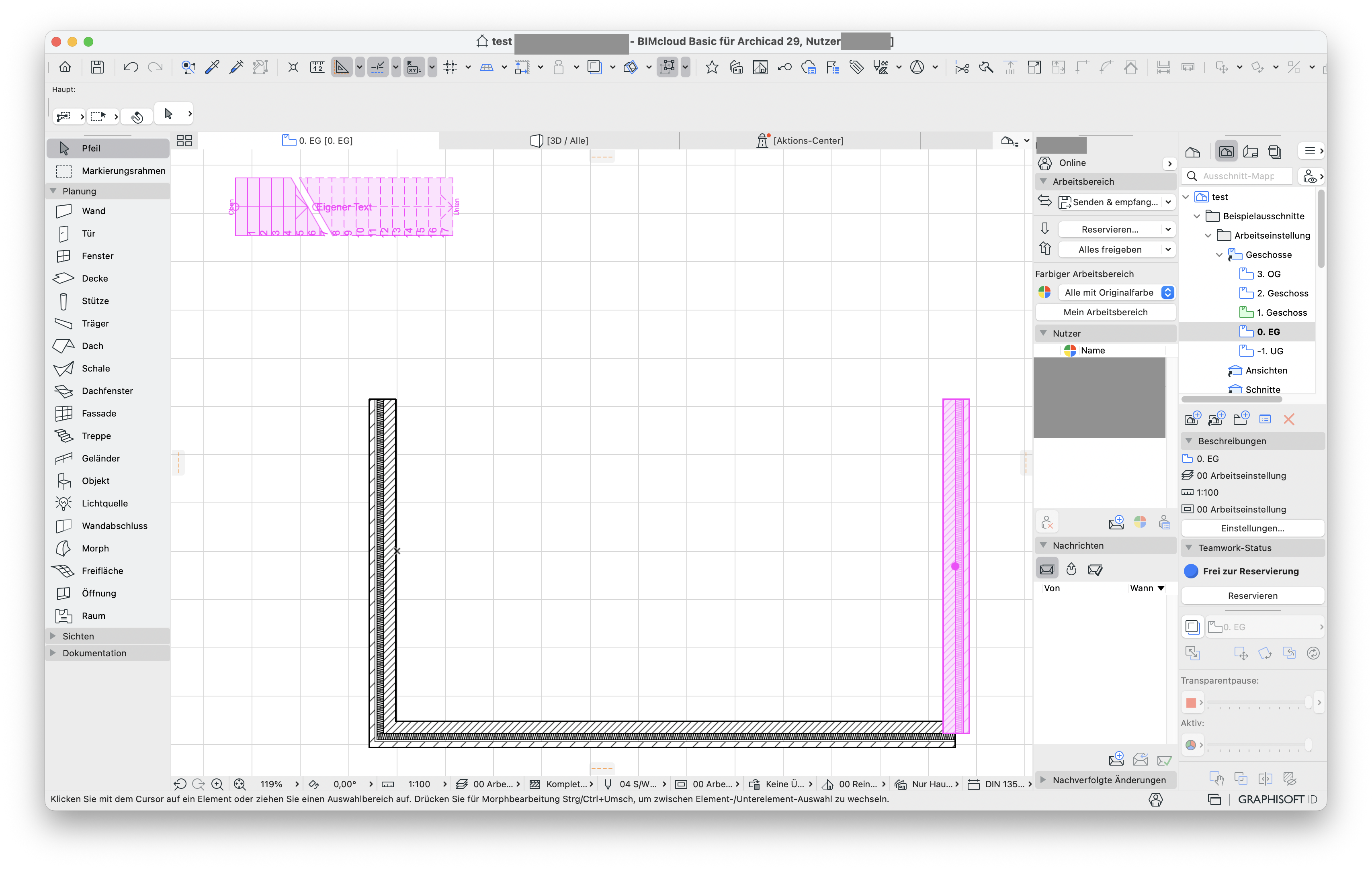1372x870 pixels.
Task: Click the Alles freigeben button
Action: pos(1110,249)
